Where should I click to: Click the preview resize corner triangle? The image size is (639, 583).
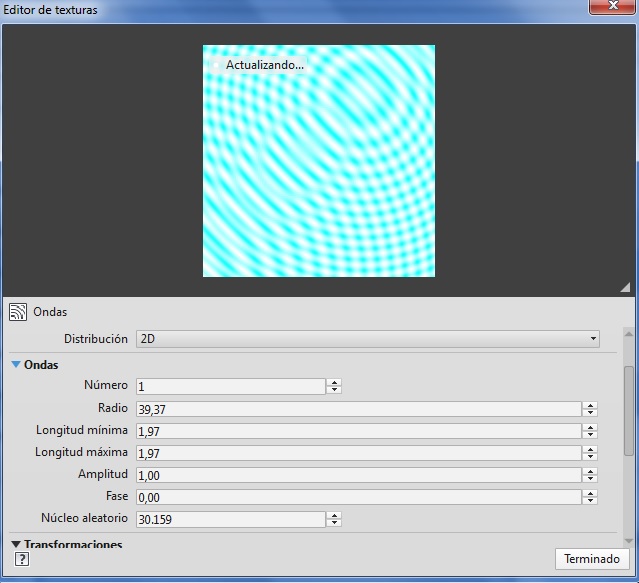tap(624, 288)
